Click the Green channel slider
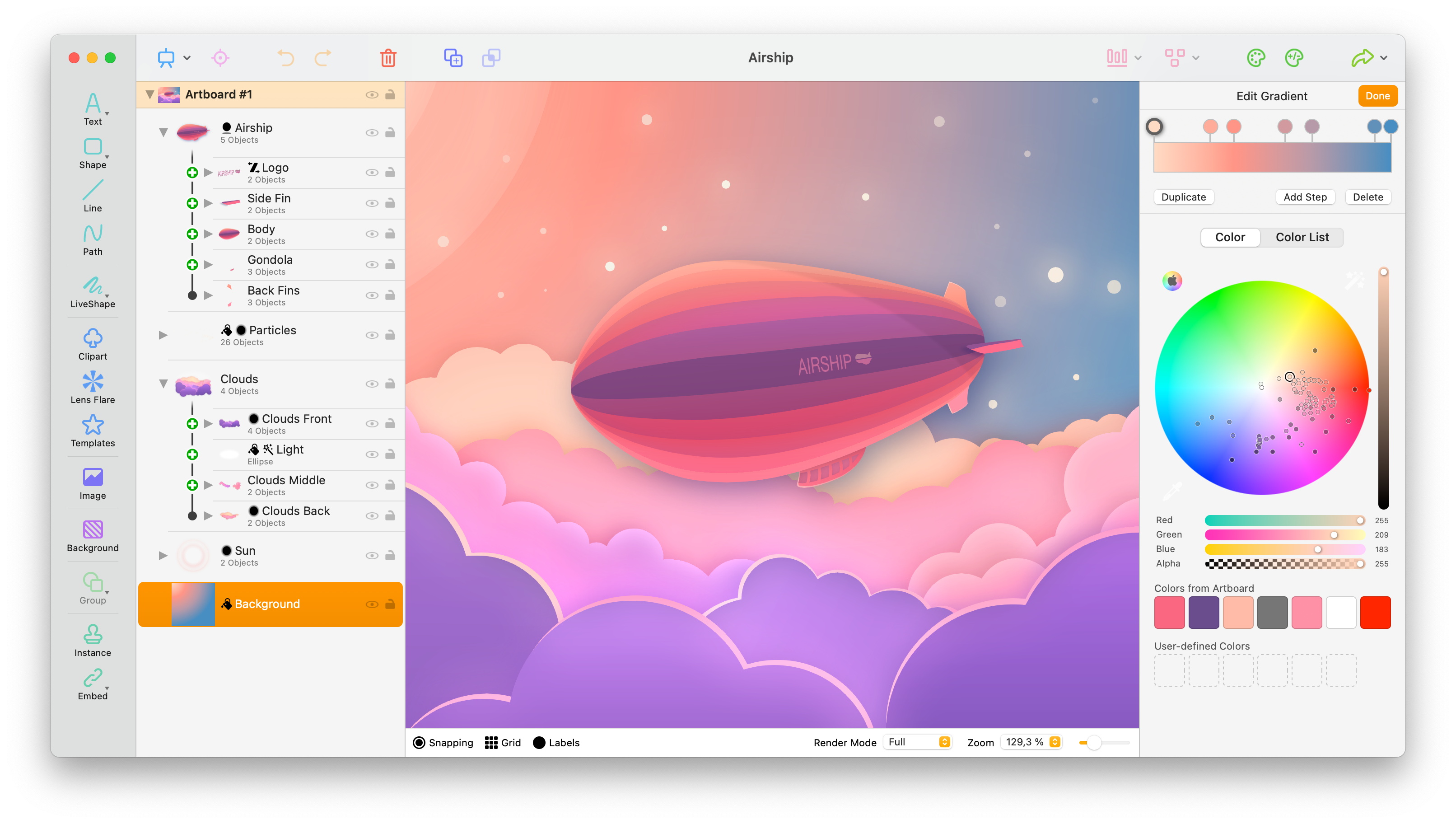 [x=1284, y=535]
